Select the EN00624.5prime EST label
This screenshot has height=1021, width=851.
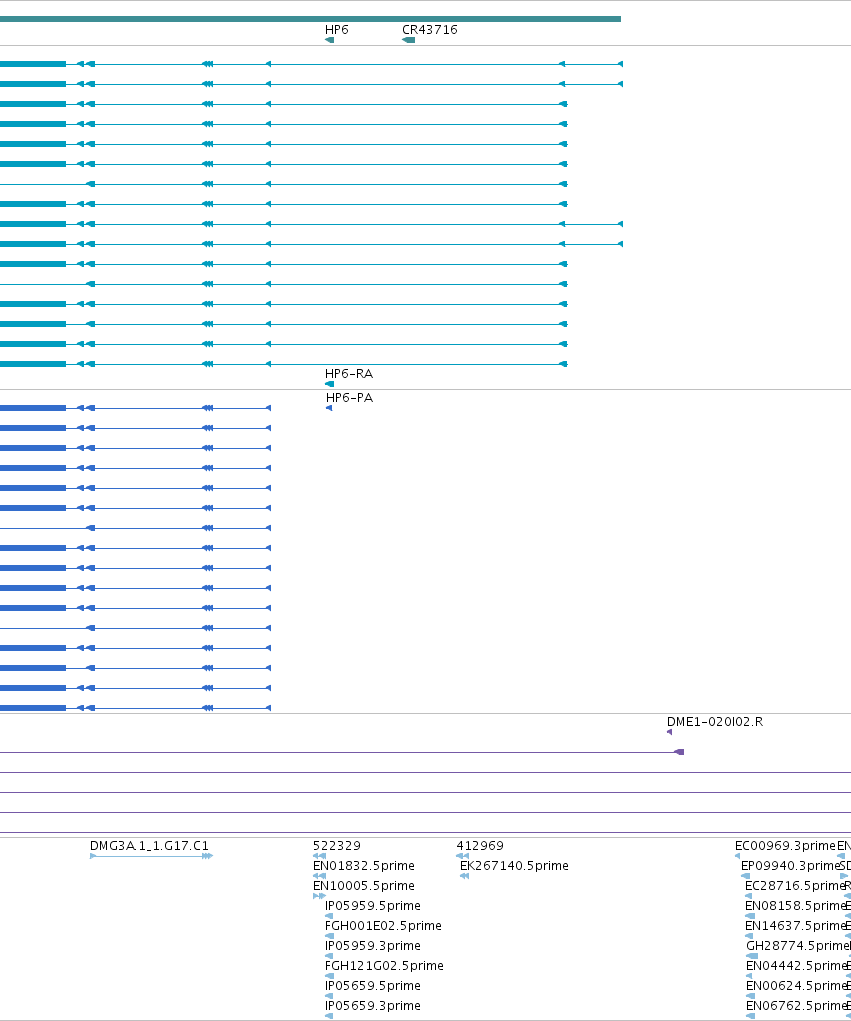pos(796,986)
